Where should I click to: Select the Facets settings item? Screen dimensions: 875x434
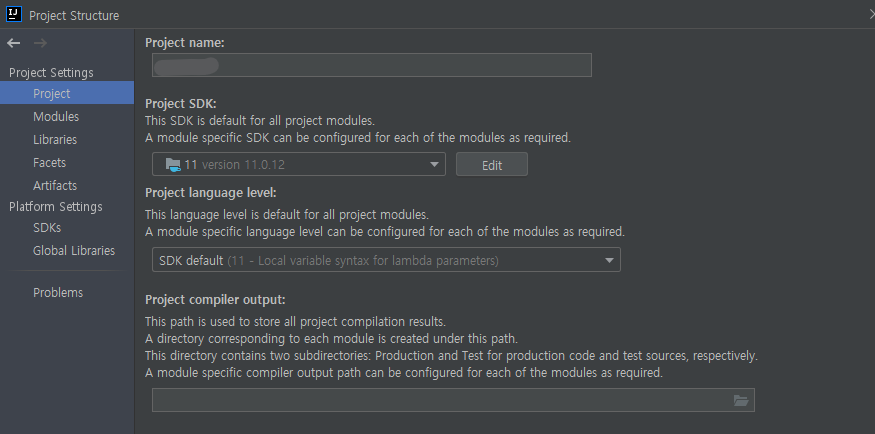point(49,162)
